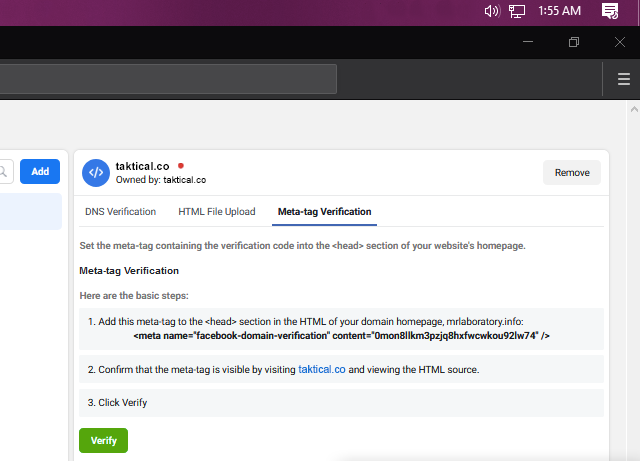Click the Remove domain button
Image resolution: width=640 pixels, height=461 pixels.
point(572,173)
